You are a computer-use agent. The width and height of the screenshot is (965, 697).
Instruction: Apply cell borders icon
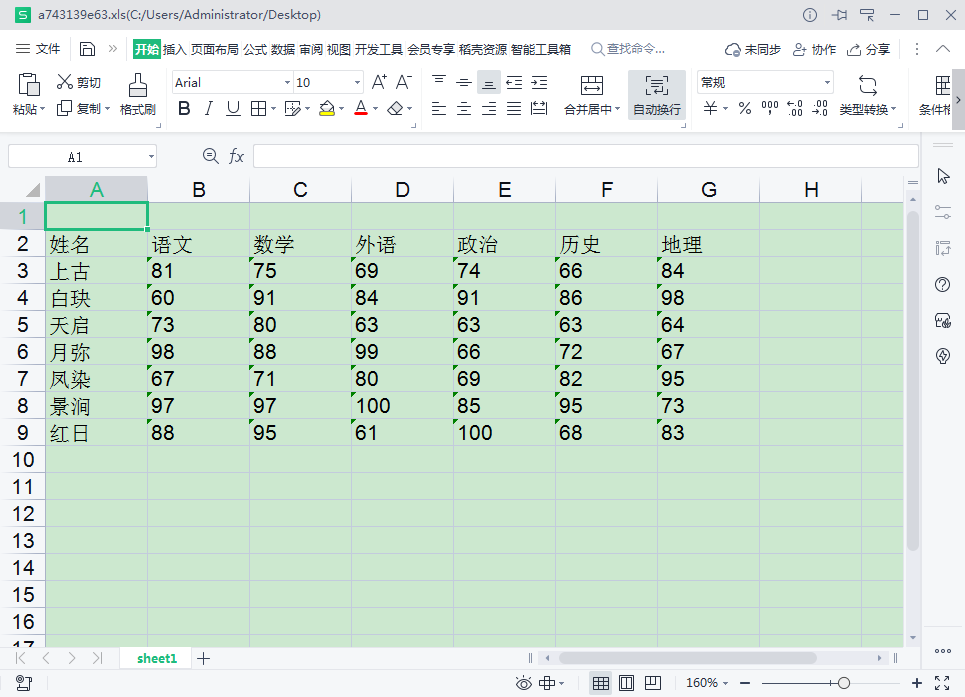click(x=258, y=109)
